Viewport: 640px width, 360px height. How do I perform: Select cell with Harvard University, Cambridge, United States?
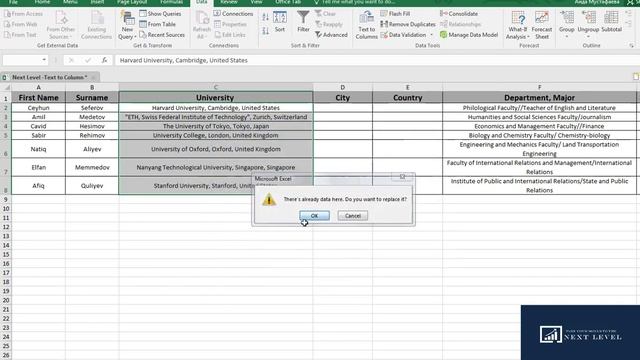click(216, 108)
